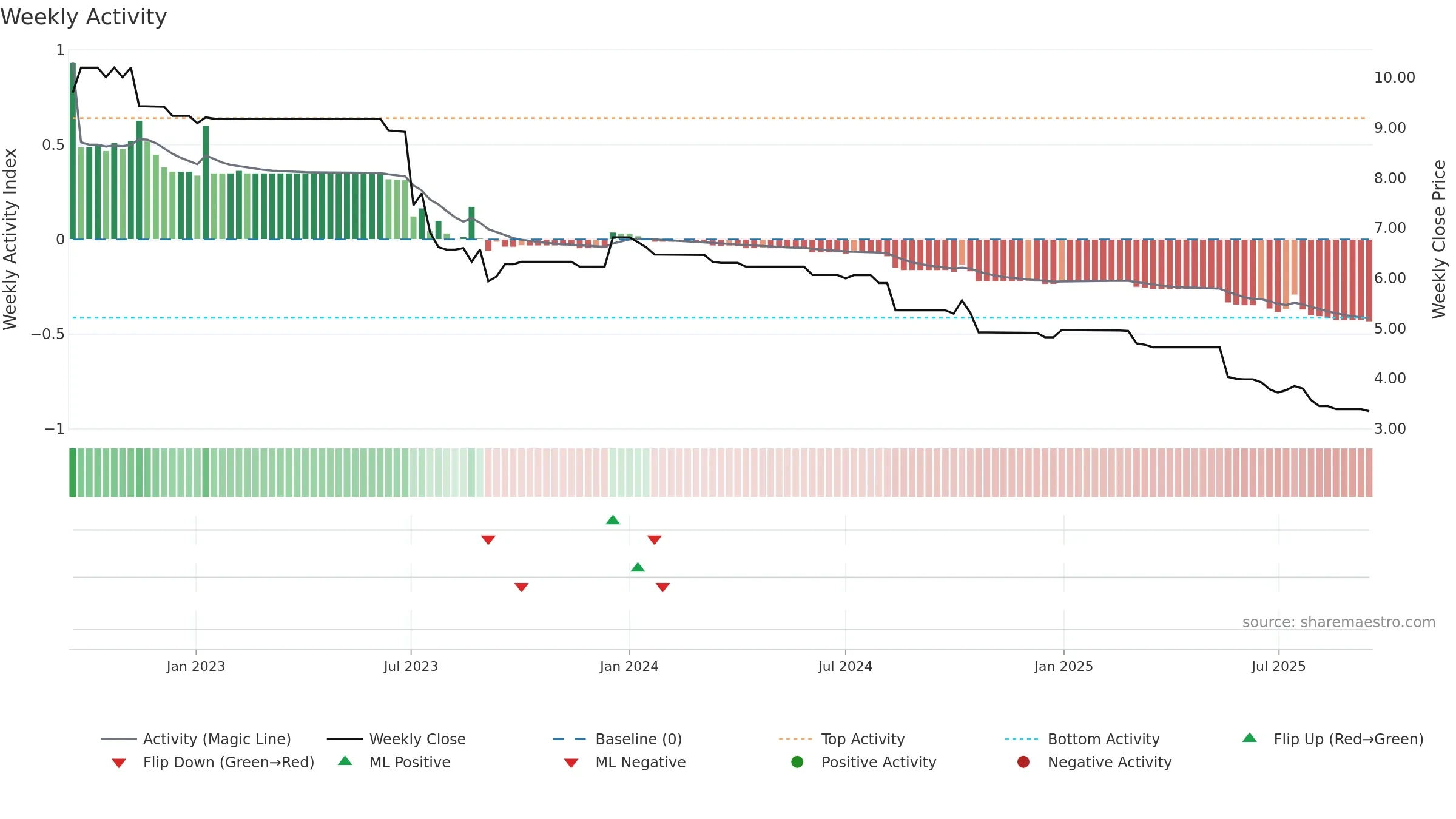Click the Weekly Close Price axis title
The image size is (1456, 819).
pos(1439,239)
